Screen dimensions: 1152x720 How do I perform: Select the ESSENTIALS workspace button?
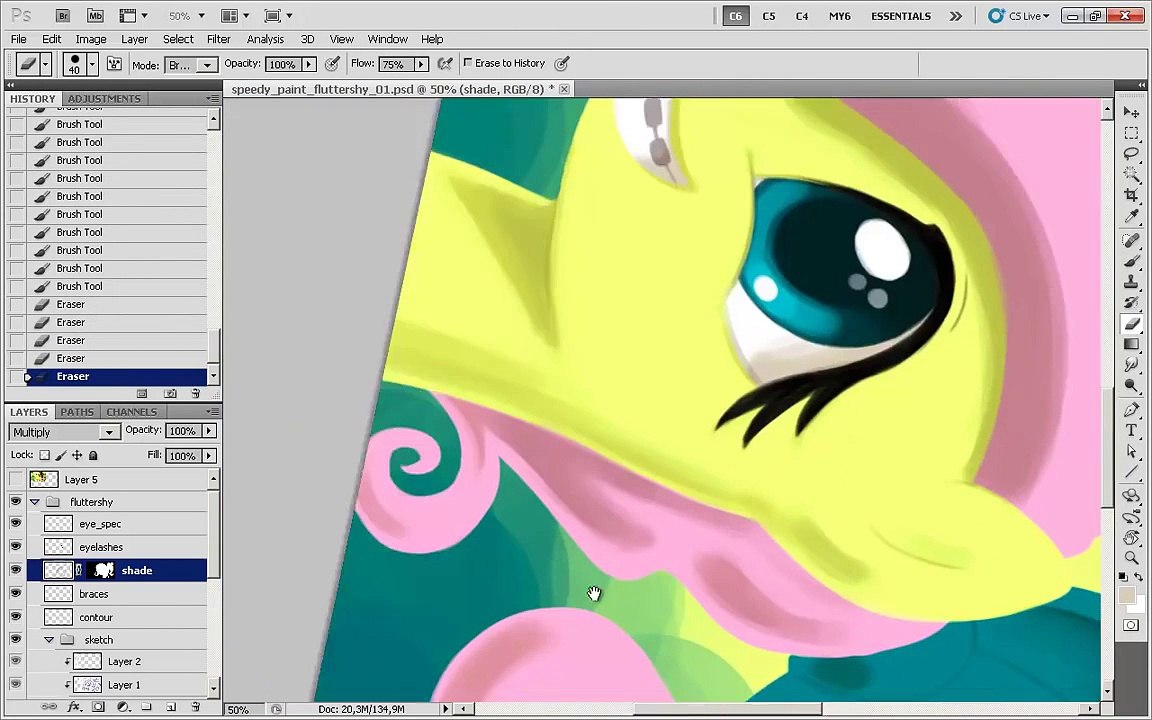pos(901,16)
